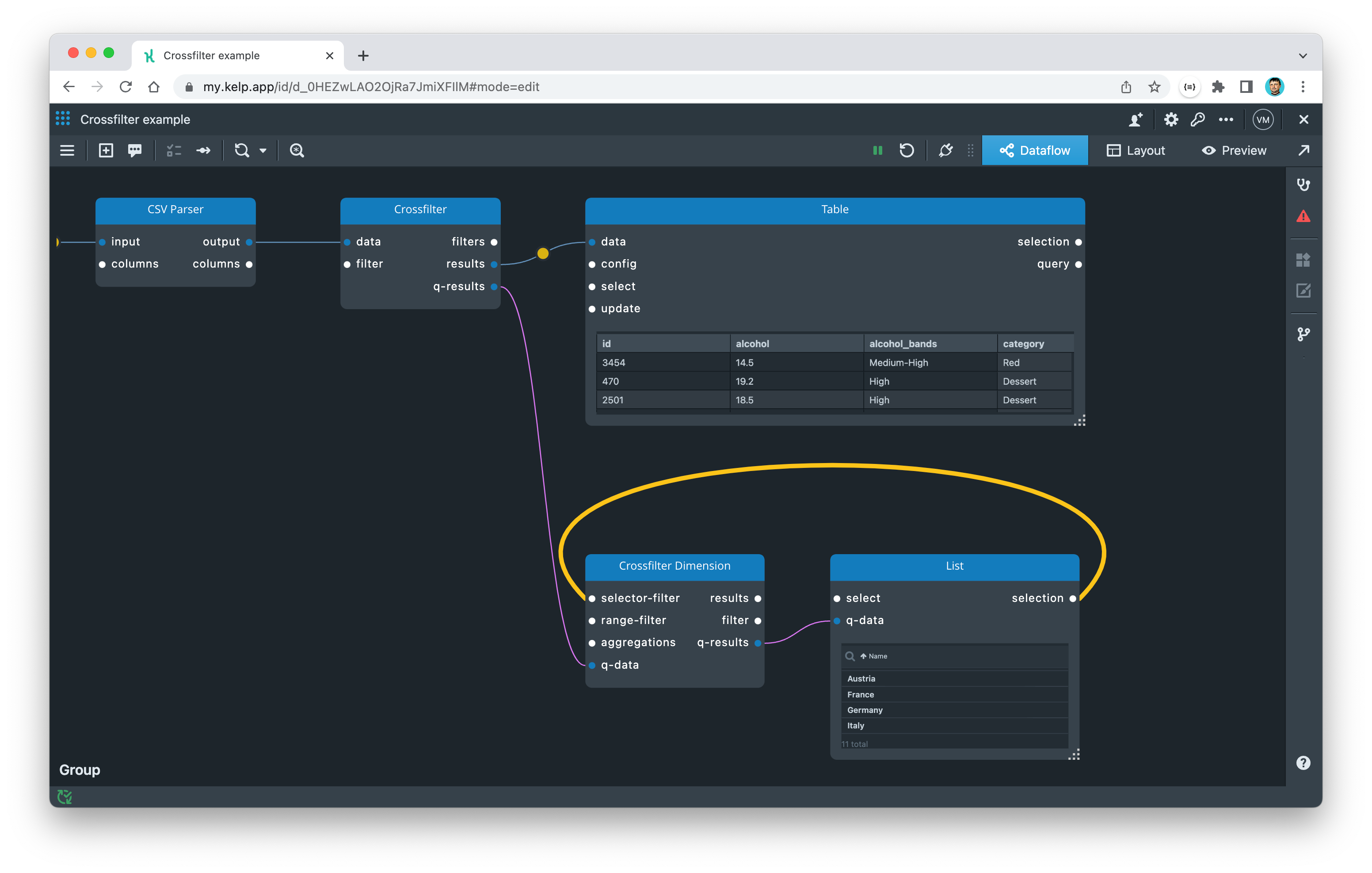The height and width of the screenshot is (873, 1372).
Task: Switch to the Layout tab
Action: [1136, 150]
